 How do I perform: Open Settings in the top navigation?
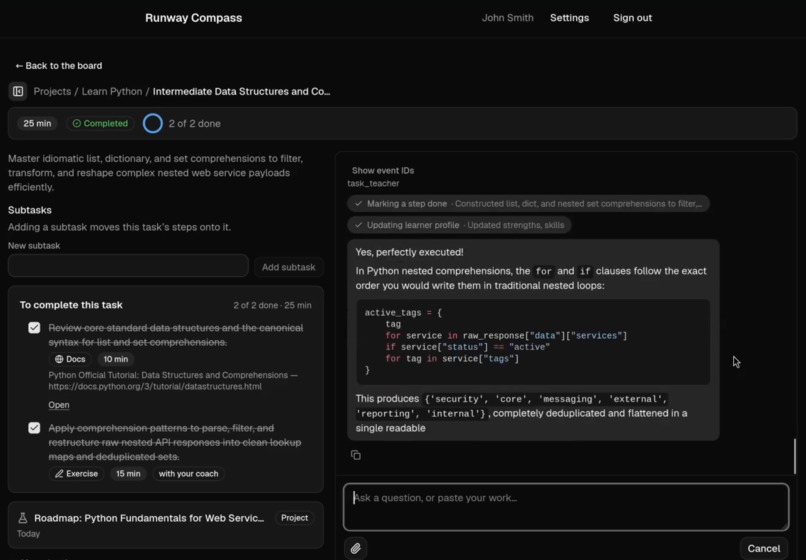click(x=570, y=18)
